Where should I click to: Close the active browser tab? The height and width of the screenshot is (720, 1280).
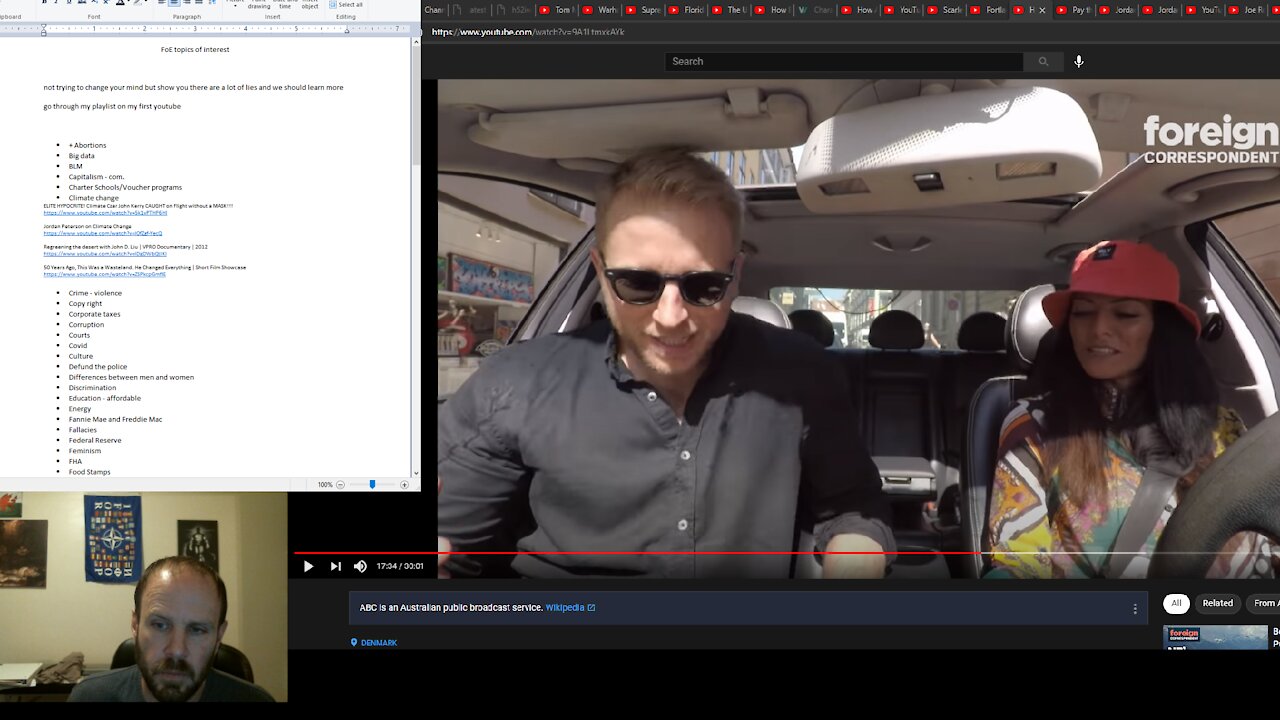tap(1042, 10)
